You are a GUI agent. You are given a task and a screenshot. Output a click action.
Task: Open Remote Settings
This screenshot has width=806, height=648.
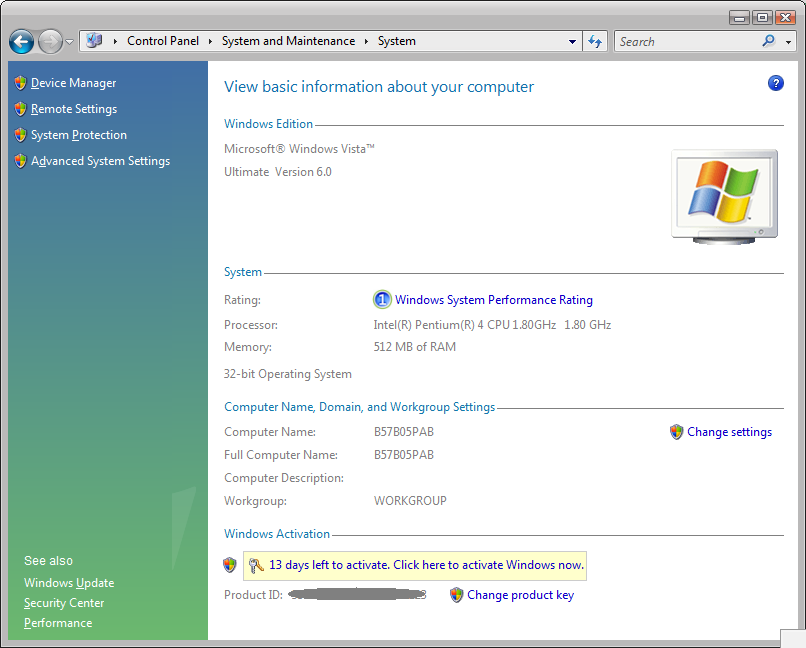click(x=74, y=109)
